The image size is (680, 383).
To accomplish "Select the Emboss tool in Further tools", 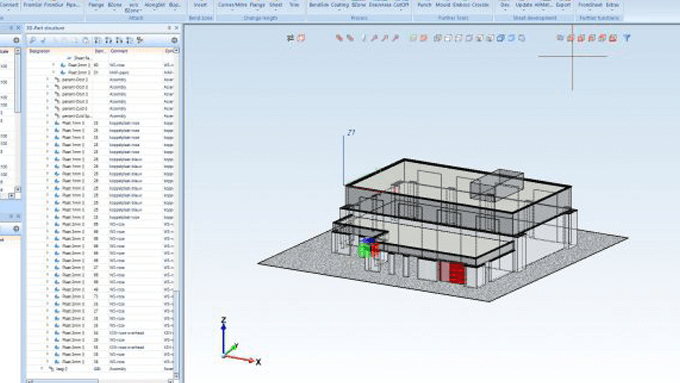I will click(x=461, y=5).
